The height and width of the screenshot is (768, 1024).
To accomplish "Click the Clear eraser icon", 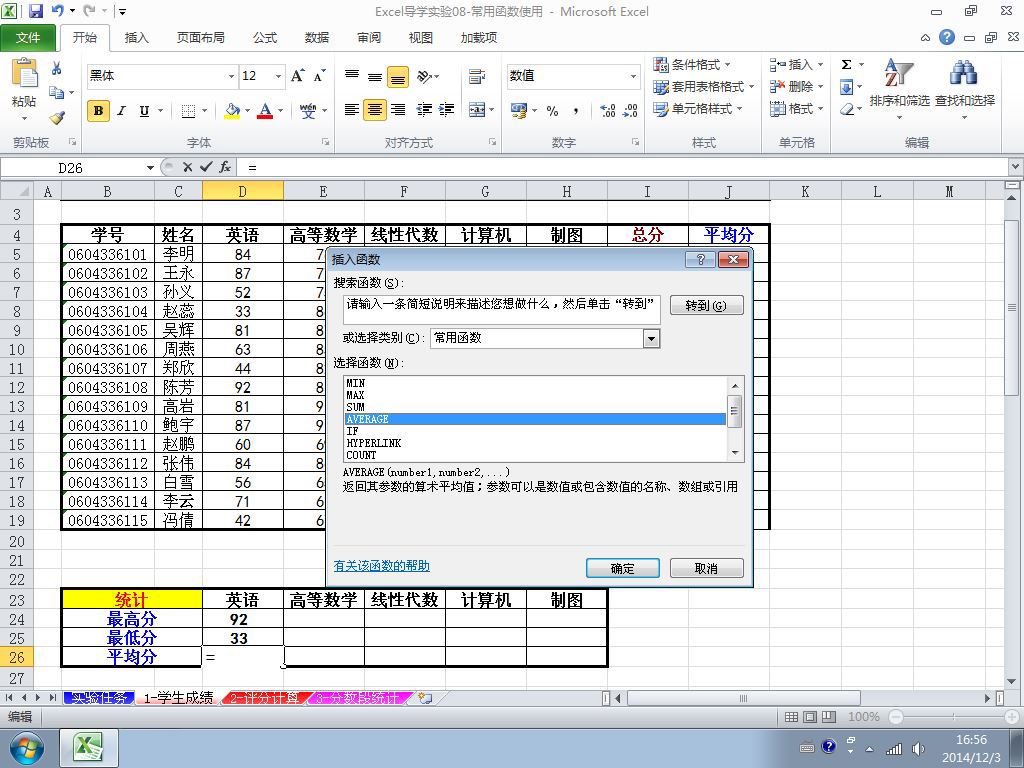I will click(x=846, y=109).
